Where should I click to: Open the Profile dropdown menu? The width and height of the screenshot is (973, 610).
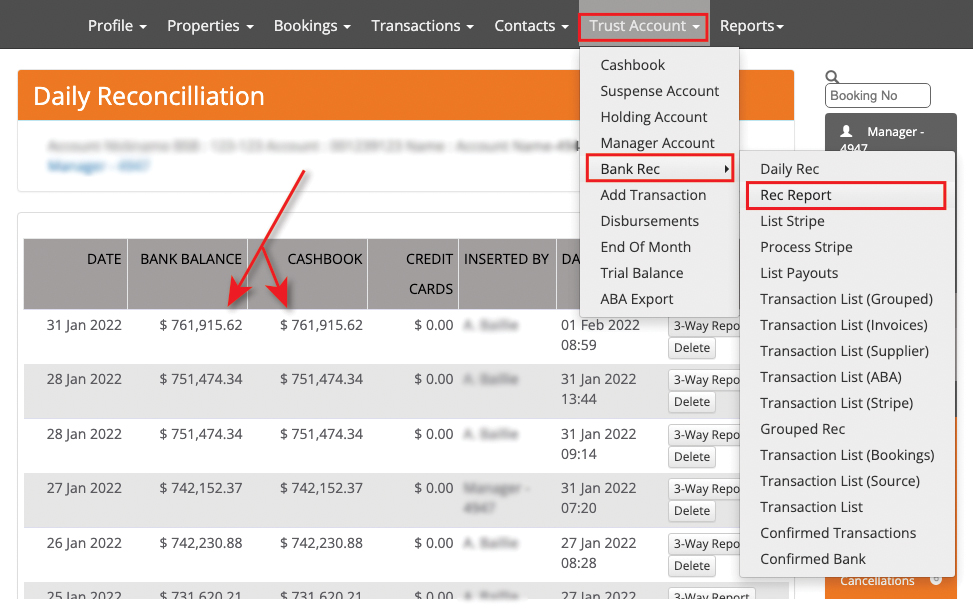pyautogui.click(x=117, y=25)
